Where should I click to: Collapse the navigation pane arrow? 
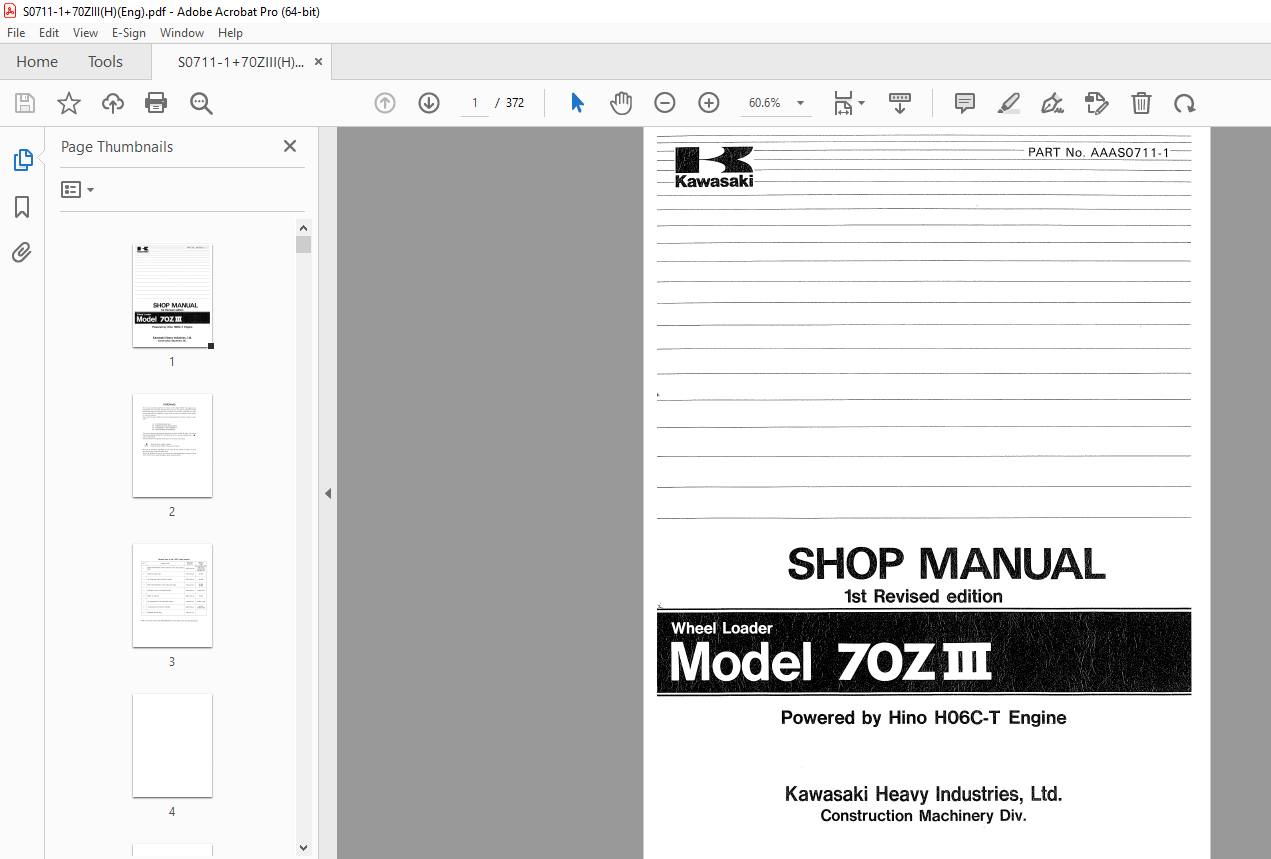(x=327, y=493)
